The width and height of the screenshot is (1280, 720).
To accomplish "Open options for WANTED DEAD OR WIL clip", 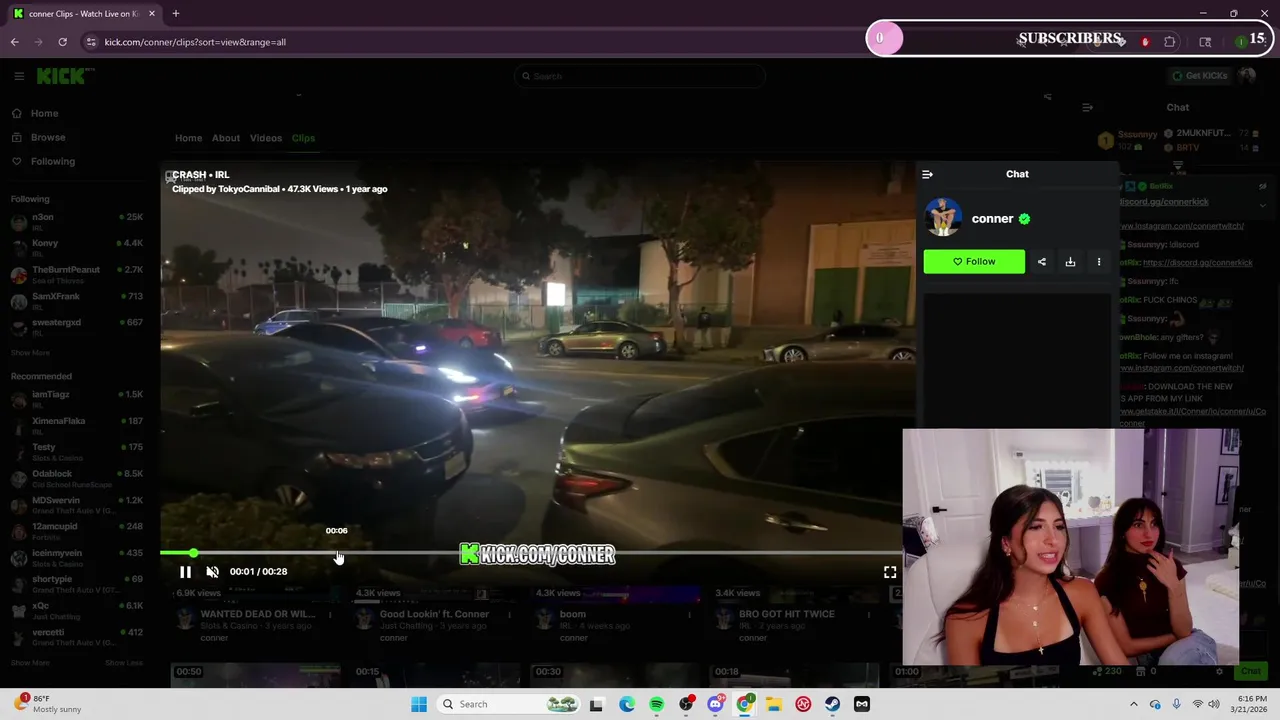I will point(330,614).
